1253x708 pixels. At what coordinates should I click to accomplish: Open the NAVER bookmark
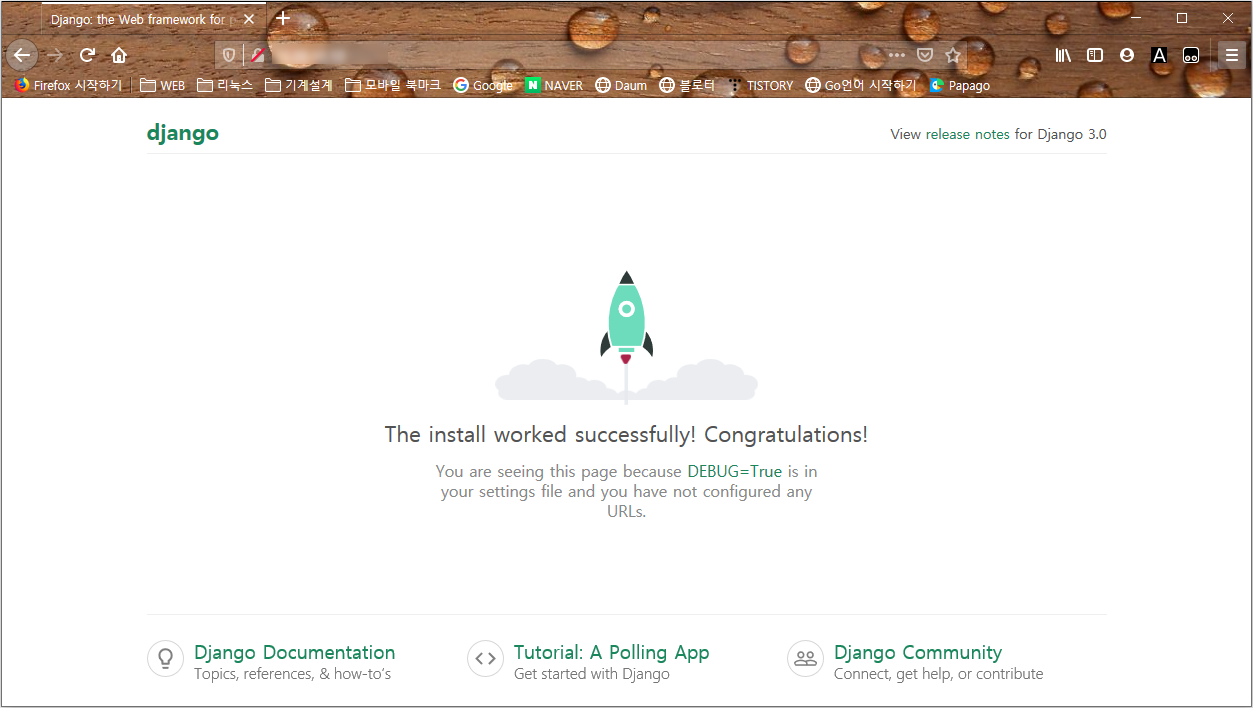554,85
